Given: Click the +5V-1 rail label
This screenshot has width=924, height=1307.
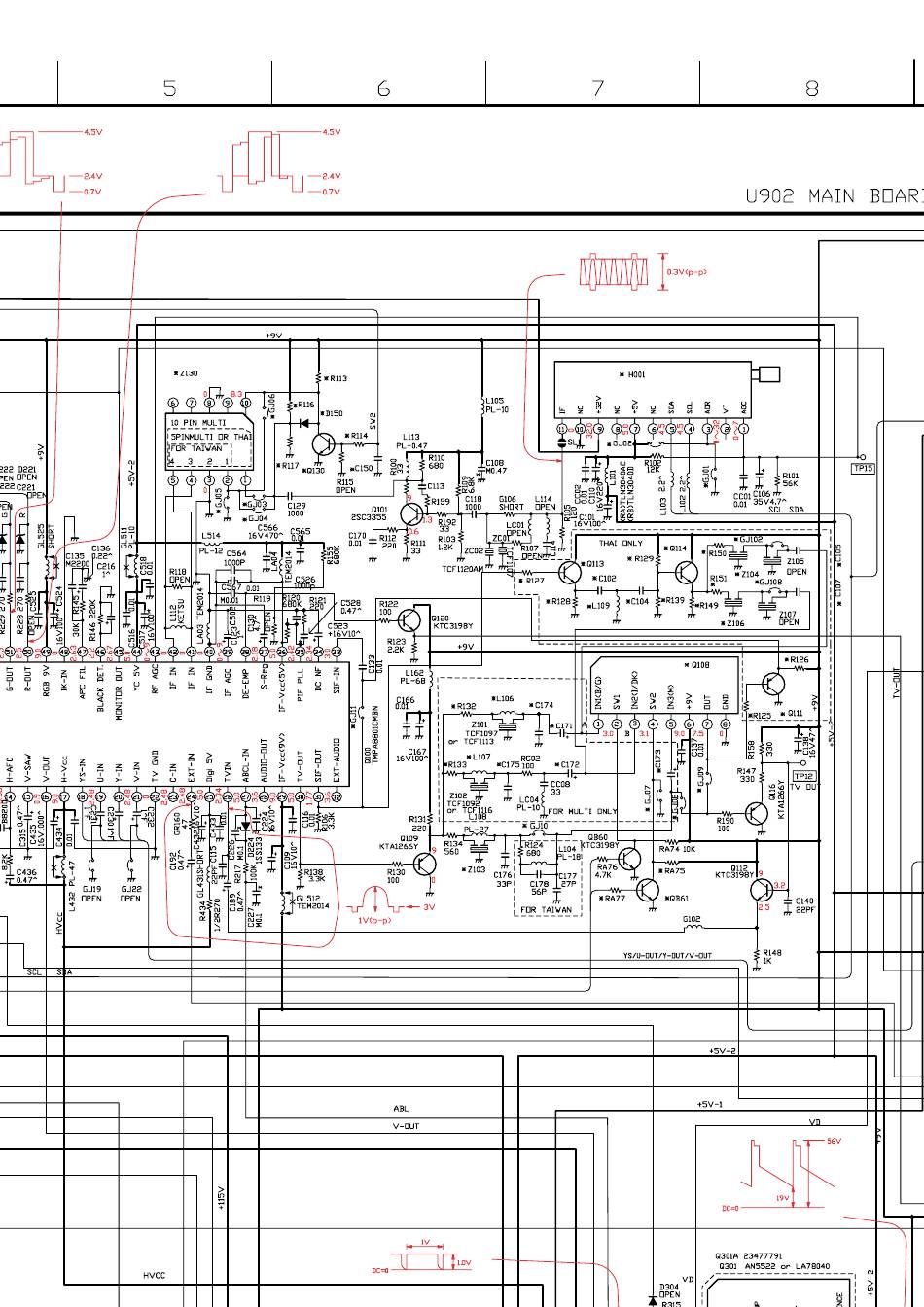Looking at the screenshot, I should coord(711,1104).
